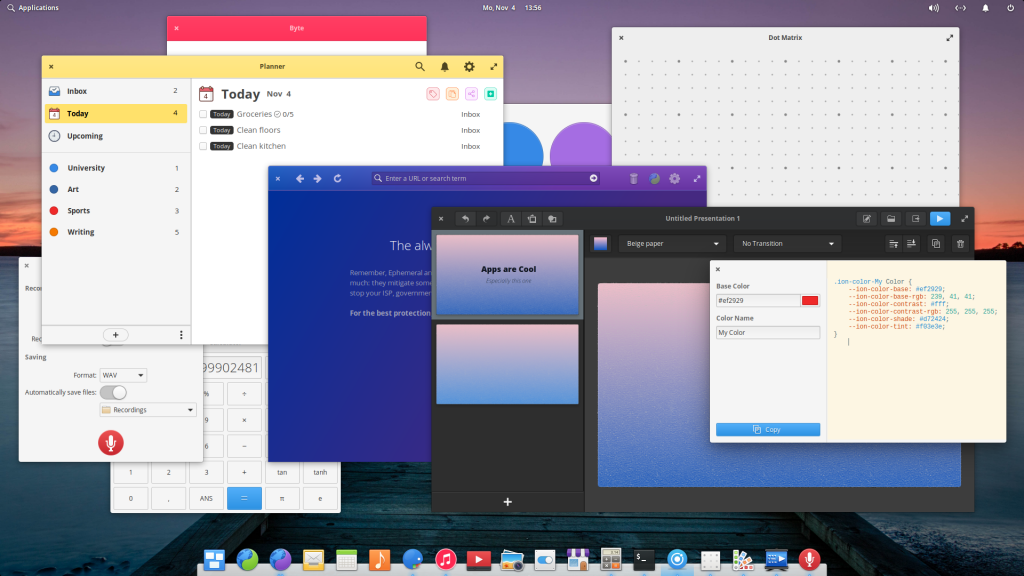Viewport: 1024px width, 576px height.
Task: Select Upcoming in the Planner sidebar
Action: pos(116,136)
